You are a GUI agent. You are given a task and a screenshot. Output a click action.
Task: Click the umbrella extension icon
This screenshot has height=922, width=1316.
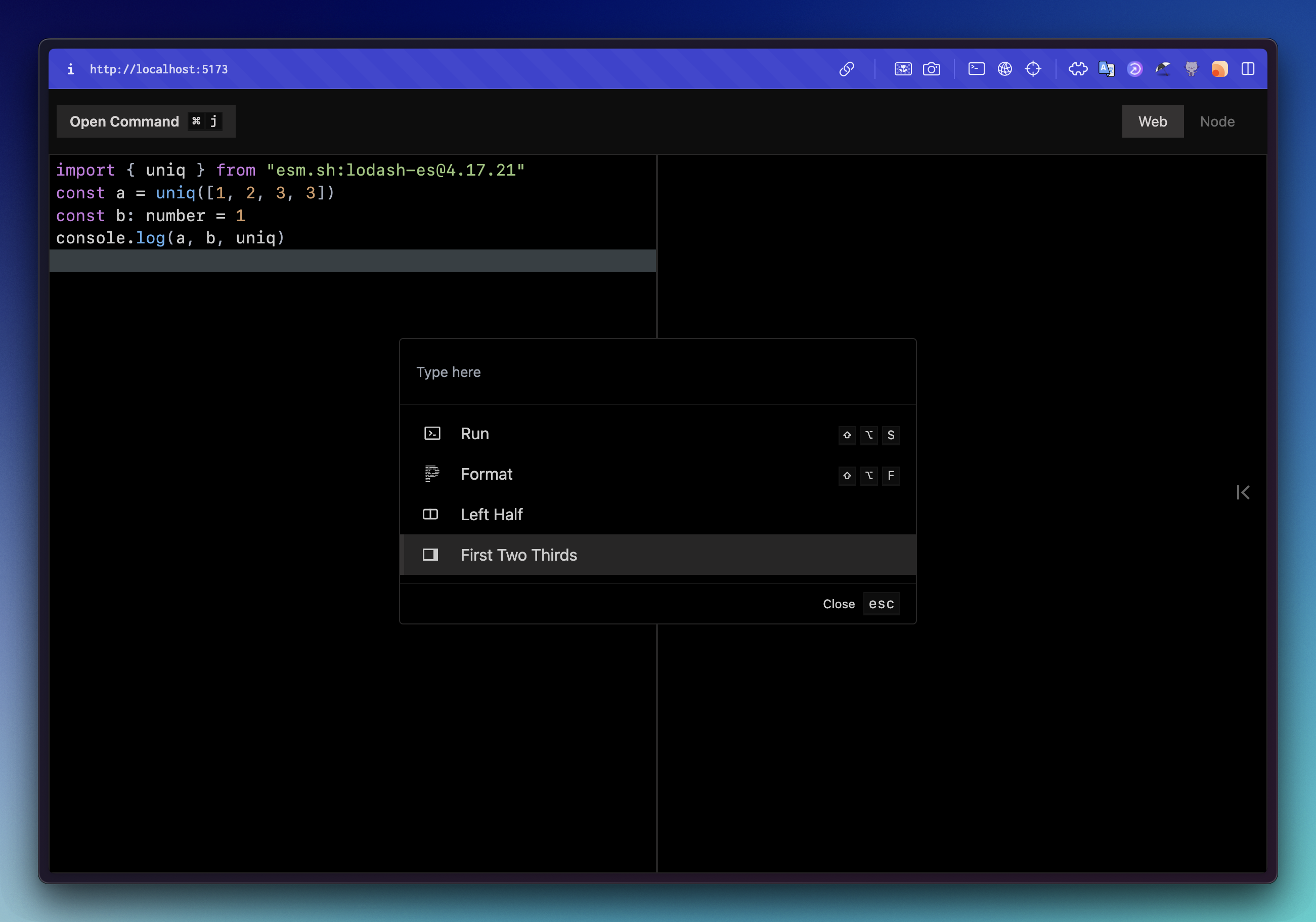pos(1163,69)
